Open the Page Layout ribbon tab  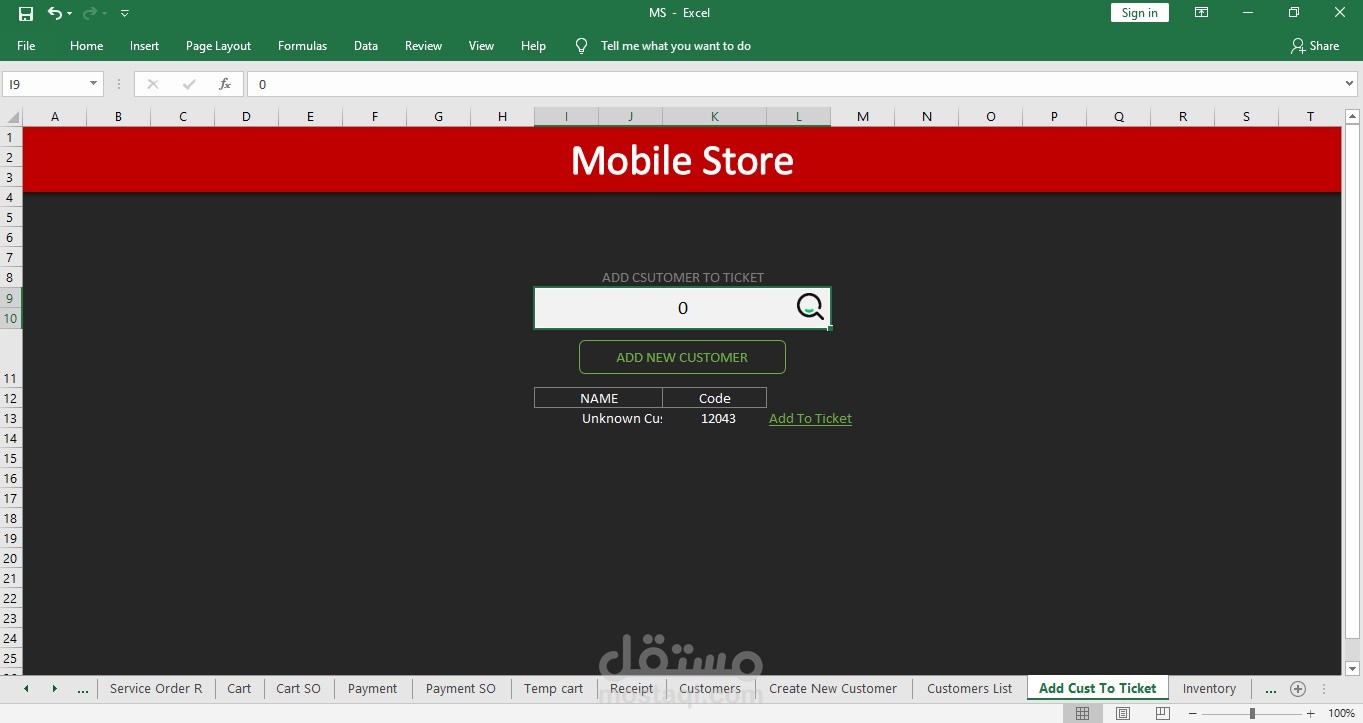[x=218, y=46]
